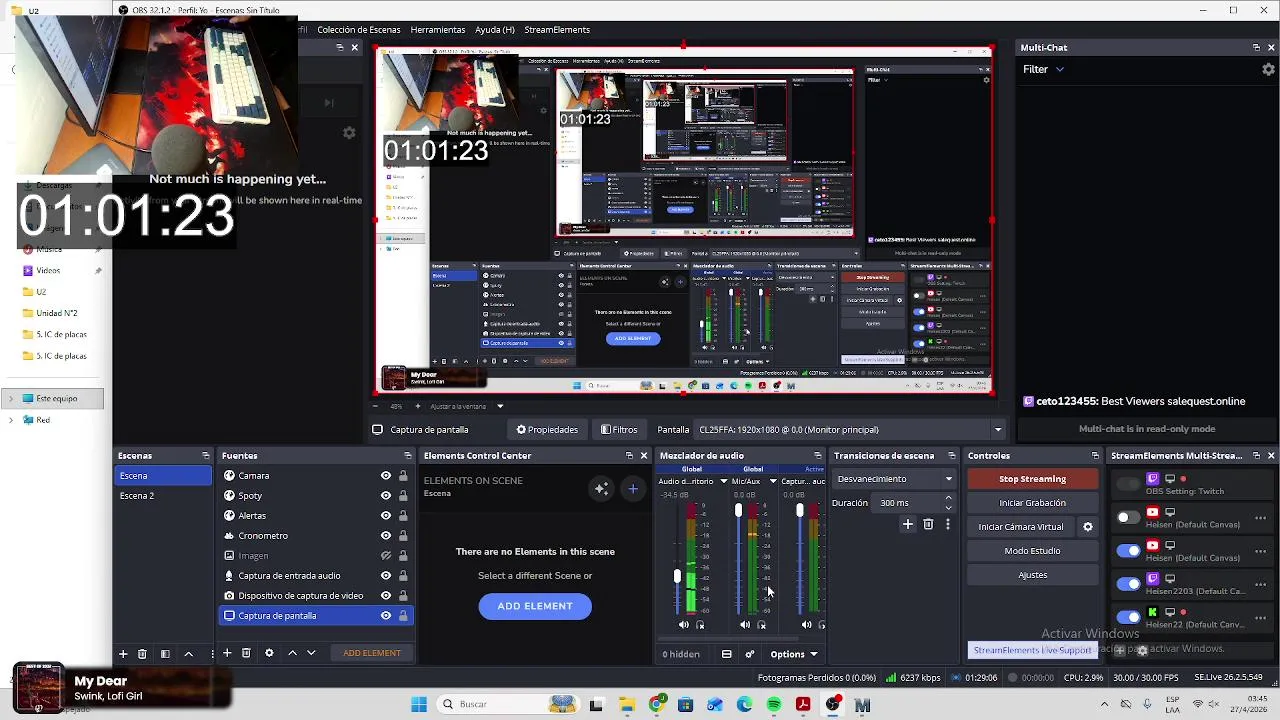This screenshot has width=1280, height=720.
Task: Open Colección de Escenas menu
Action: point(359,30)
